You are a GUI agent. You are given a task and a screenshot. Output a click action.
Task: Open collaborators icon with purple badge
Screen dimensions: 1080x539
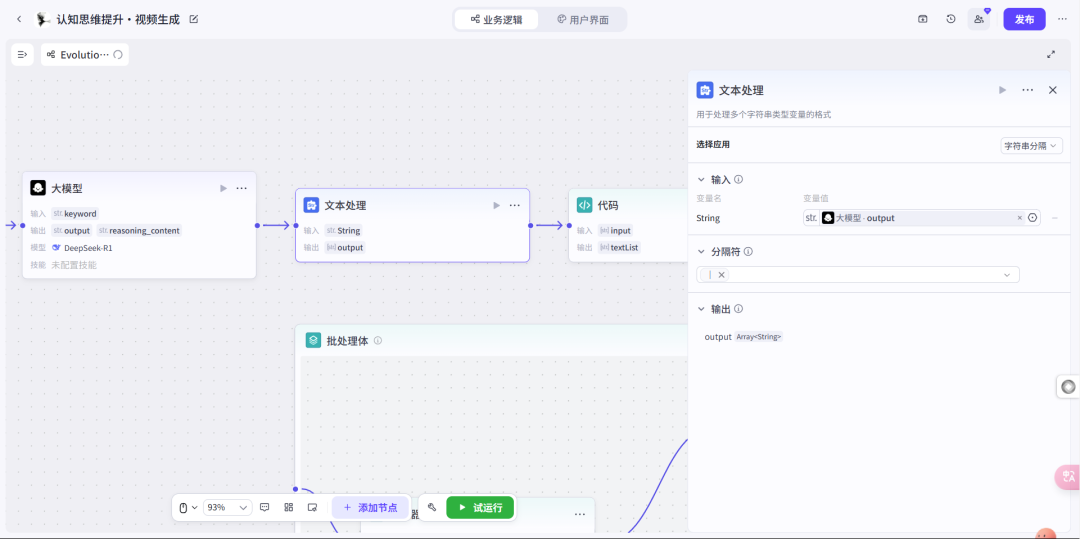pyautogui.click(x=979, y=19)
